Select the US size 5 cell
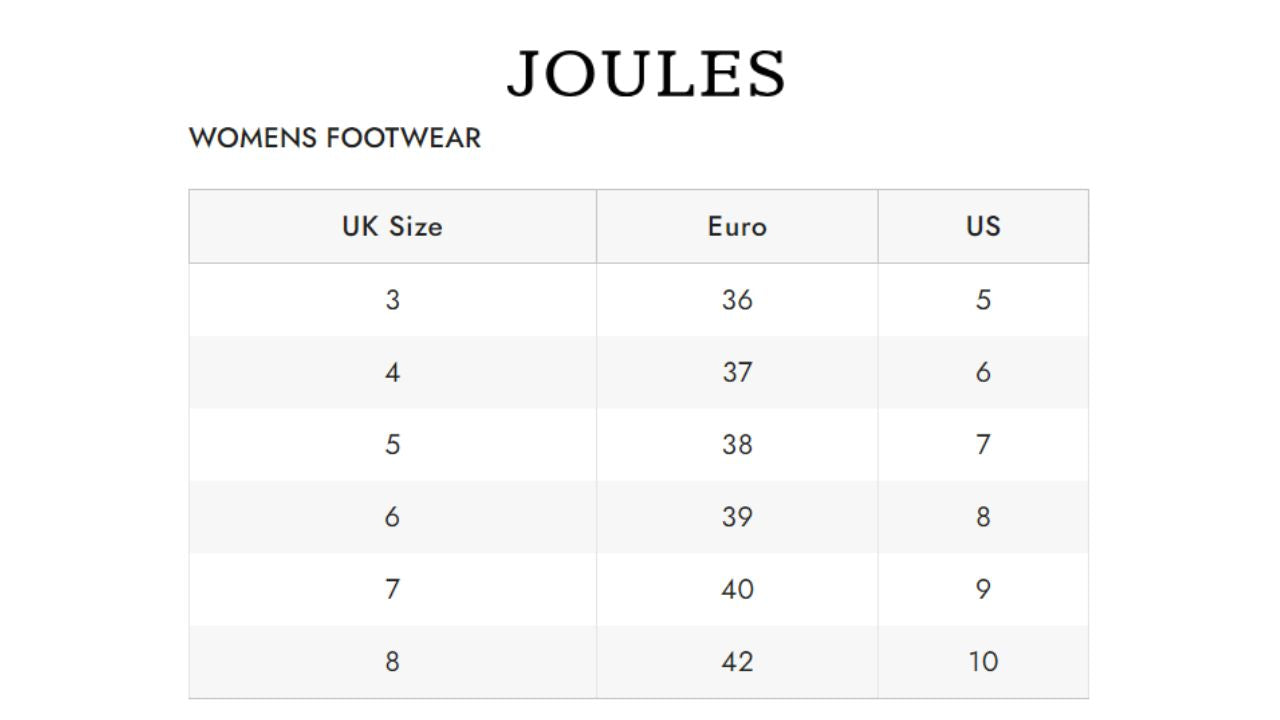Image resolution: width=1280 pixels, height=720 pixels. click(x=983, y=300)
